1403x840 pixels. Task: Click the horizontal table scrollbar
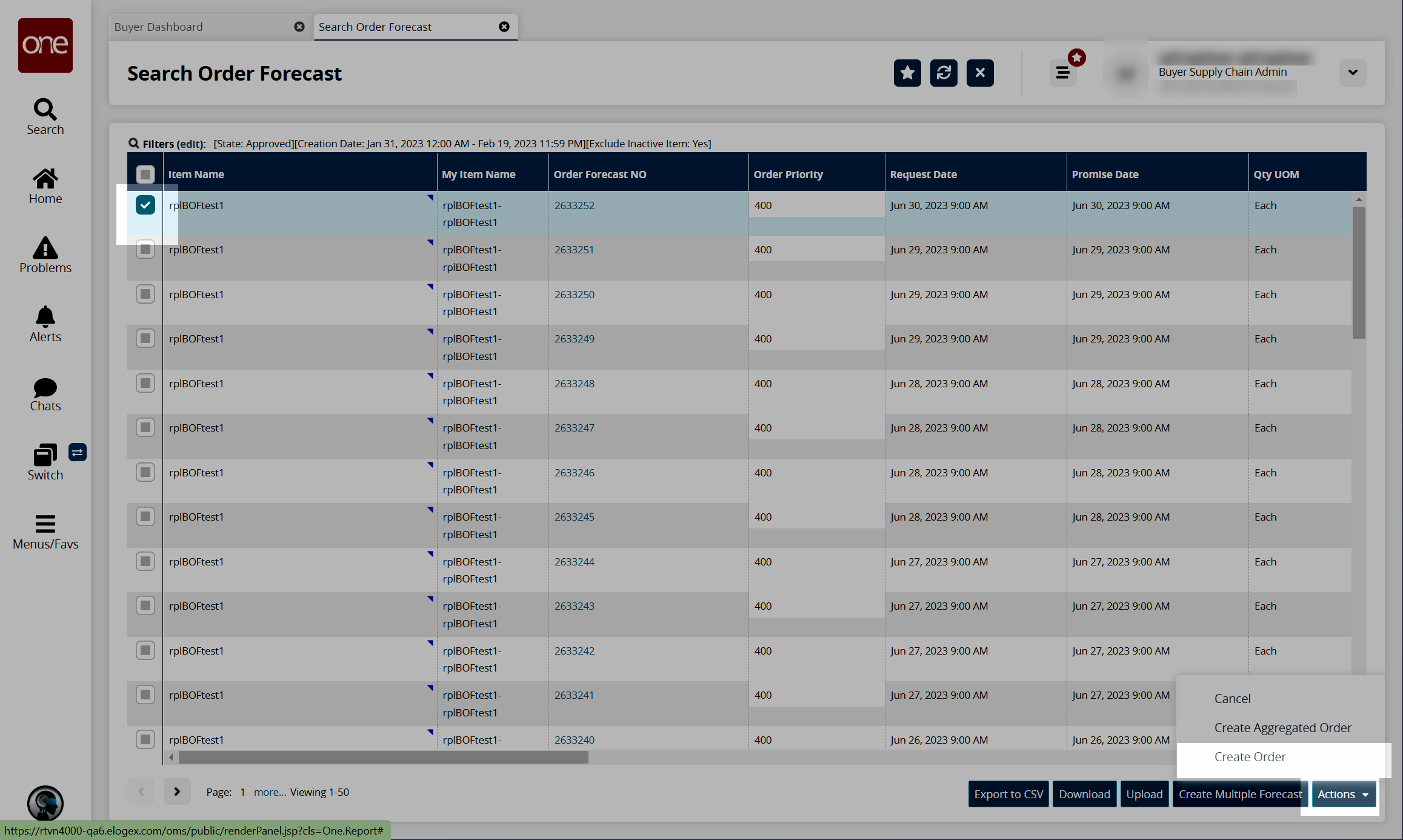click(383, 757)
